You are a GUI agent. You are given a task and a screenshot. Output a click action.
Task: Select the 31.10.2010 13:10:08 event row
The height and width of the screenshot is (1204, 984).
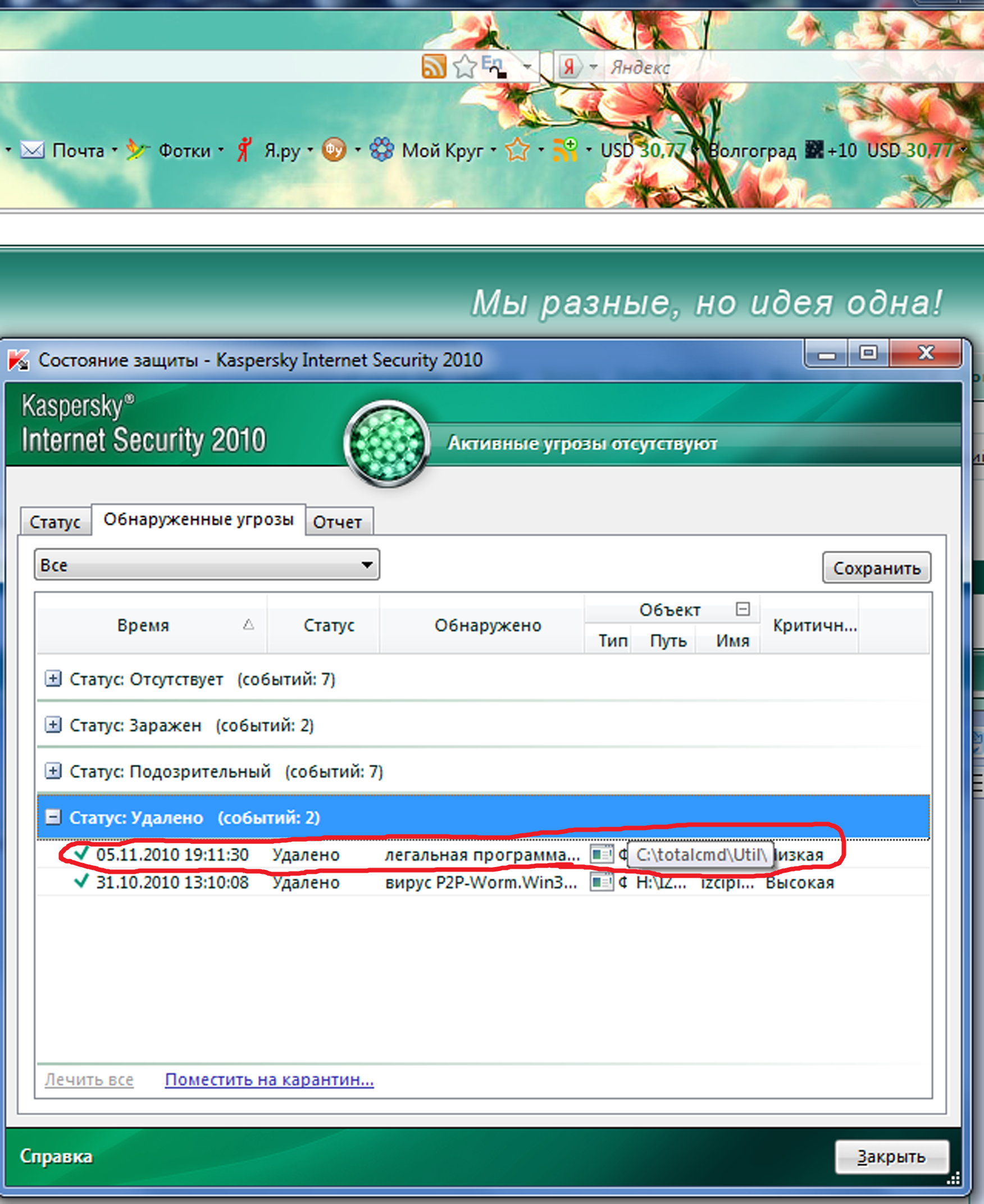tap(484, 882)
